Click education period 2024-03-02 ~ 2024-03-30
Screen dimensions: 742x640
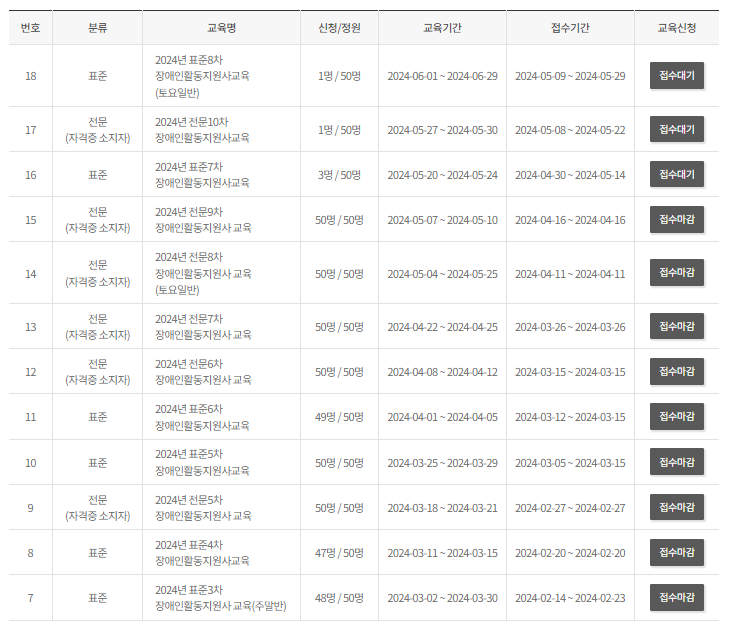click(442, 598)
